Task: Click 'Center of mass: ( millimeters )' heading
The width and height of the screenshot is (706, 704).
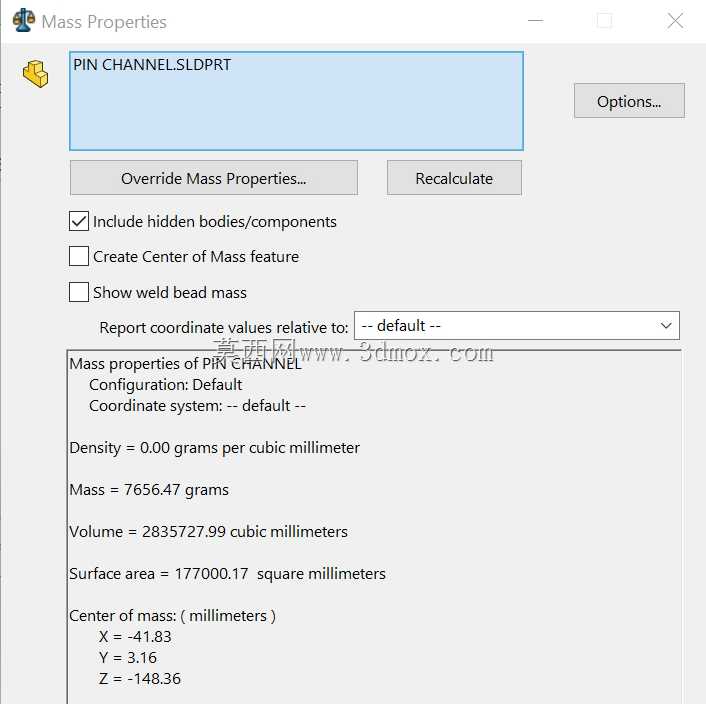Action: point(172,616)
